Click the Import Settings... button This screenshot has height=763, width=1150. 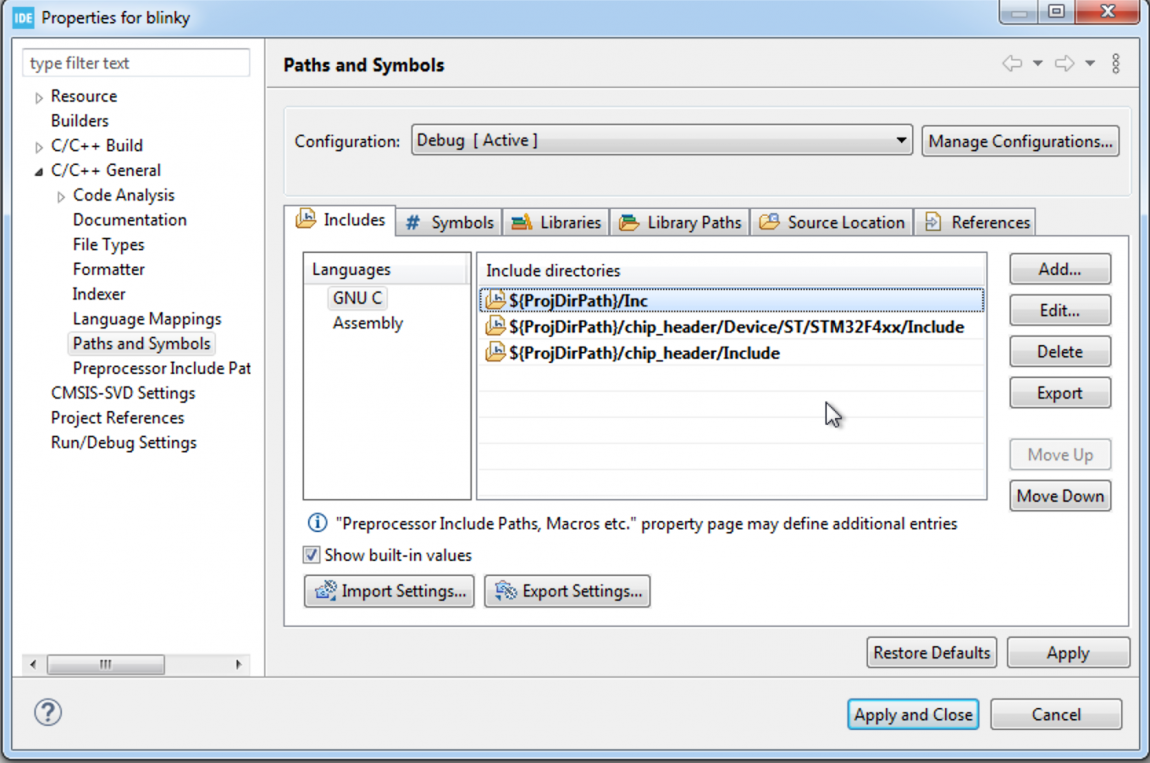[x=389, y=591]
